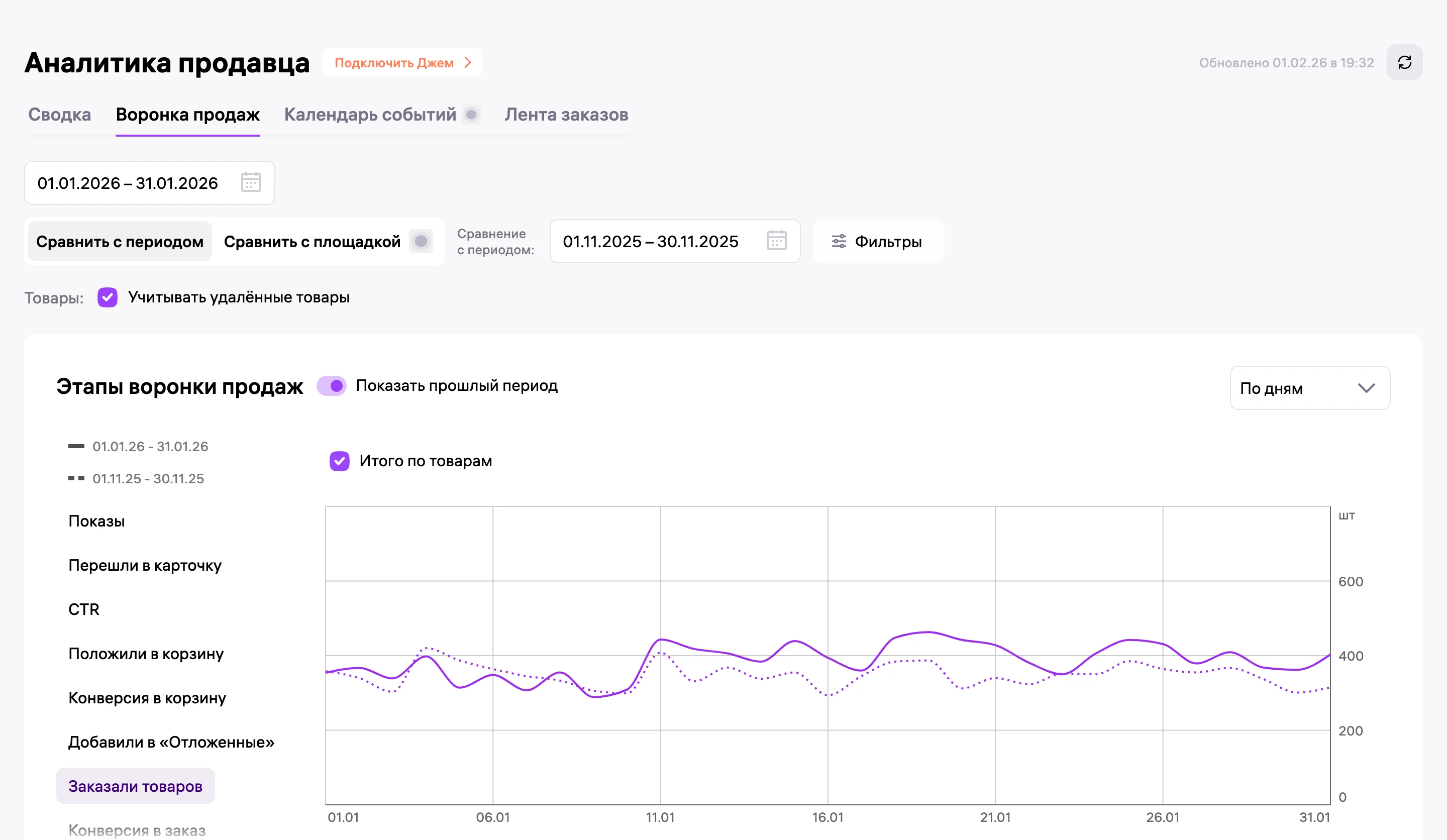
Task: Click the 11.01 label on chart axis
Action: 660,817
